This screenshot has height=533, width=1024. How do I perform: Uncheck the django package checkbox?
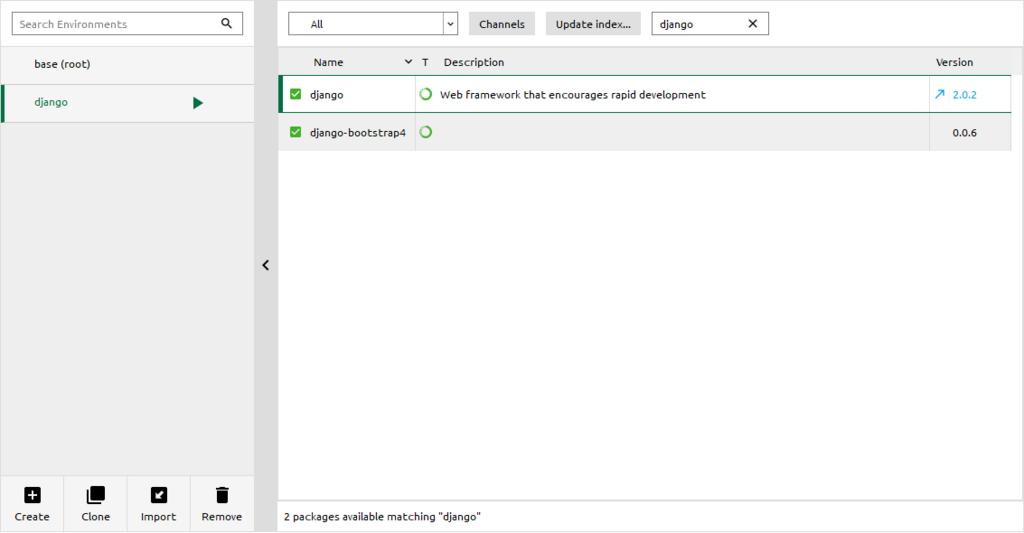point(295,94)
